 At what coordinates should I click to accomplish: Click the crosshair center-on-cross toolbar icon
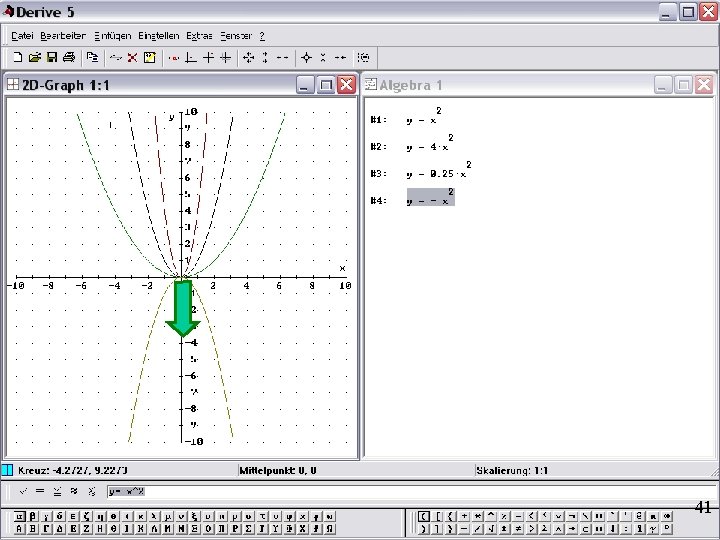pyautogui.click(x=306, y=57)
